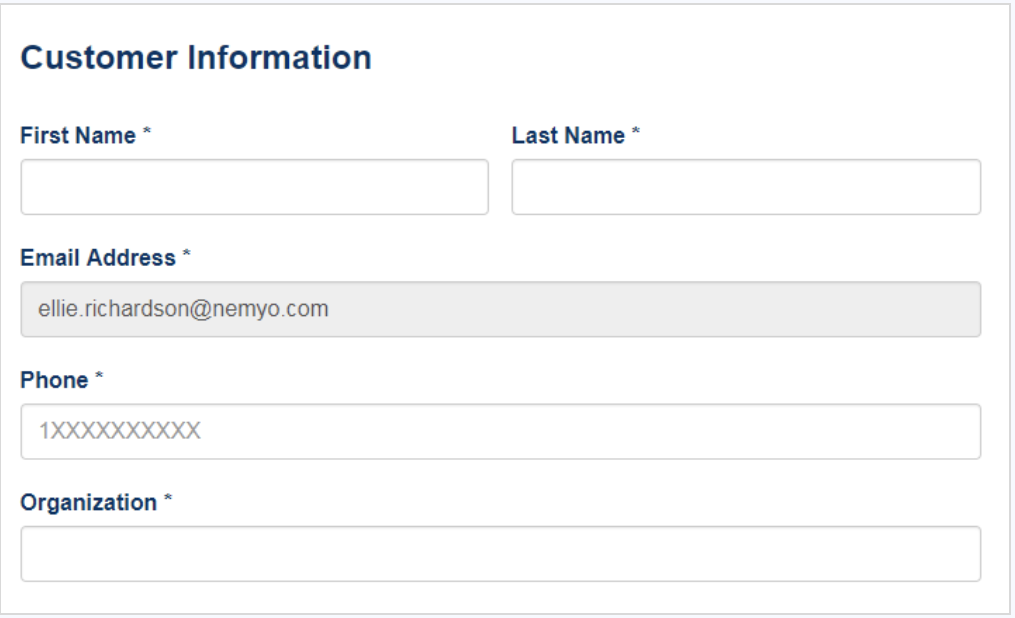The height and width of the screenshot is (618, 1015).
Task: Click the Customer Information heading
Action: click(x=196, y=57)
